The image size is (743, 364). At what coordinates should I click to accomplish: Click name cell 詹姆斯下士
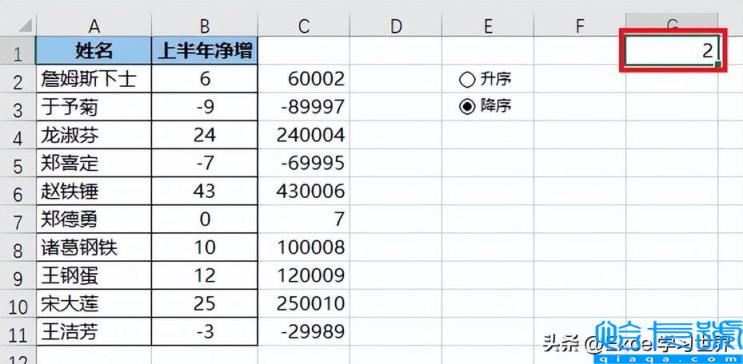(94, 79)
